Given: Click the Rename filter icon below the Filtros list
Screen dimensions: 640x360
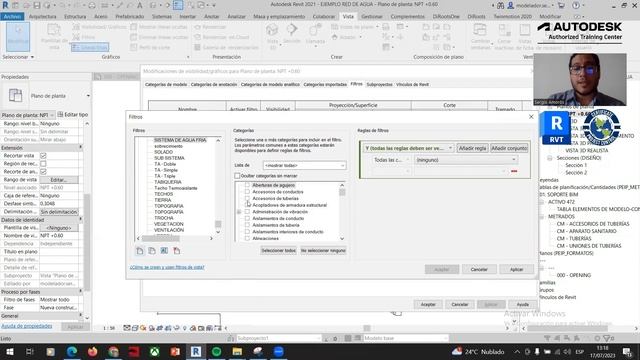Looking at the screenshot, I should pyautogui.click(x=164, y=251).
